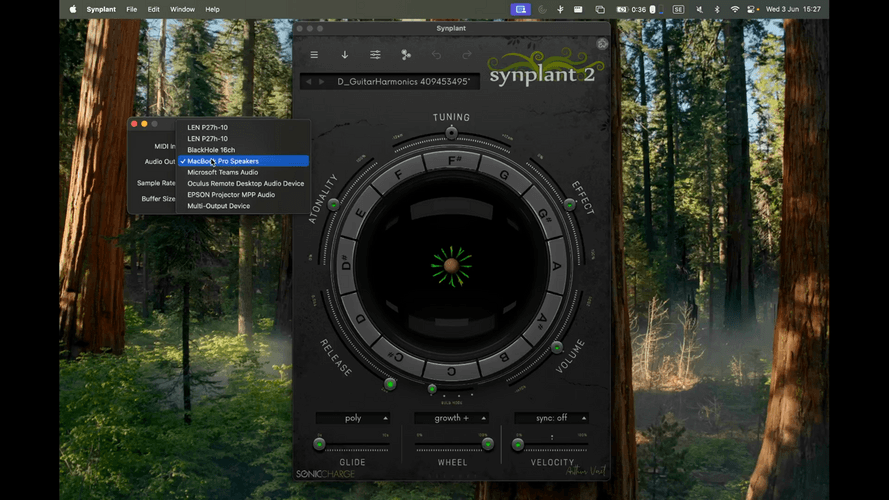Click the D# key on the ring
Screen dimensions: 889x500
(346, 264)
